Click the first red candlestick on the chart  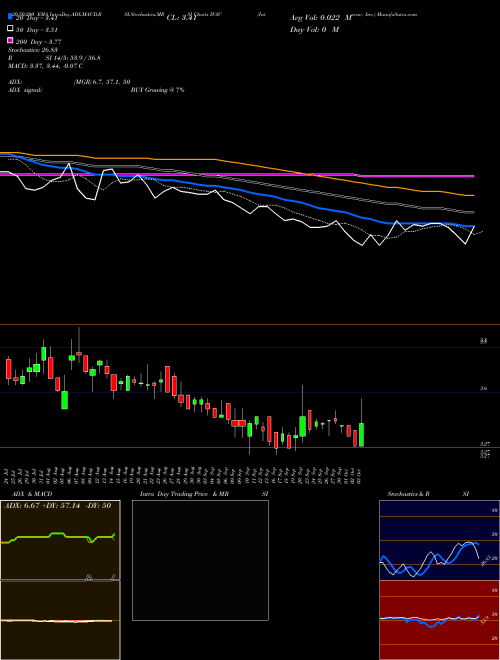(8, 369)
